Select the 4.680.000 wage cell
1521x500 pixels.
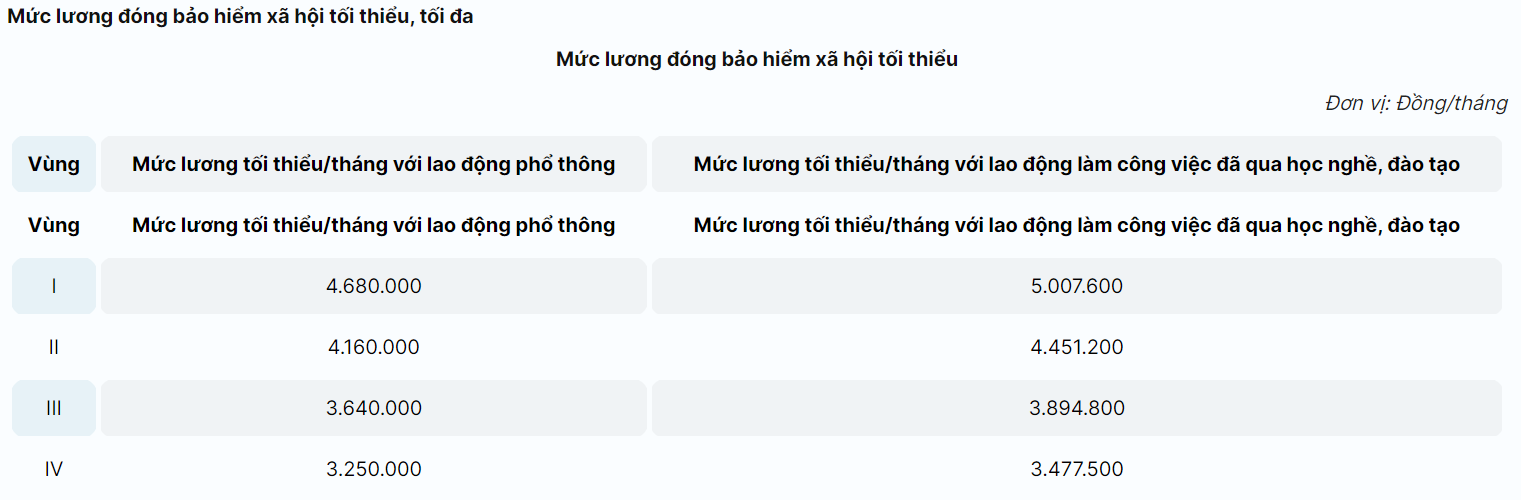pos(373,286)
